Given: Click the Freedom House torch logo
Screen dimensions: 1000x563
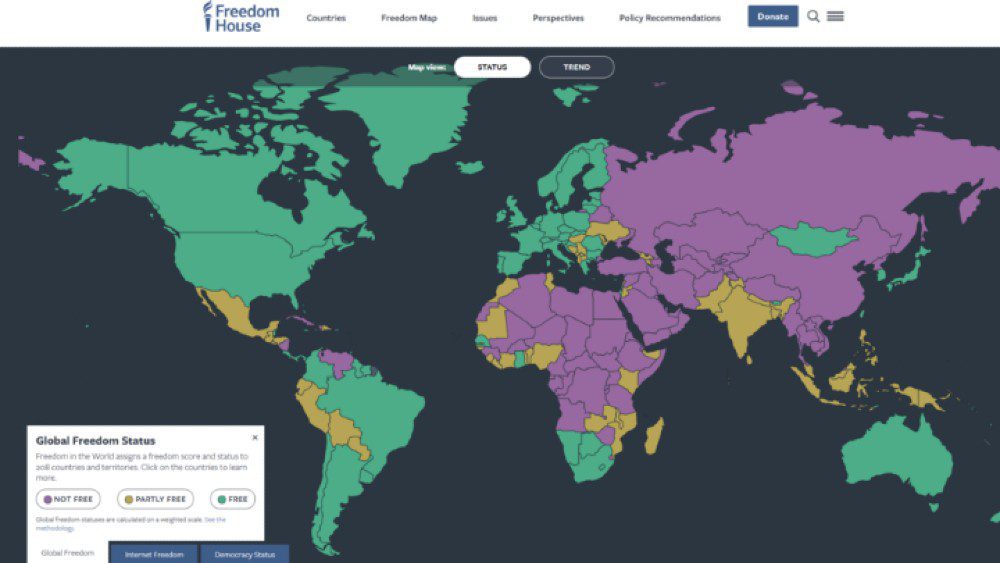Looking at the screenshot, I should tap(208, 17).
